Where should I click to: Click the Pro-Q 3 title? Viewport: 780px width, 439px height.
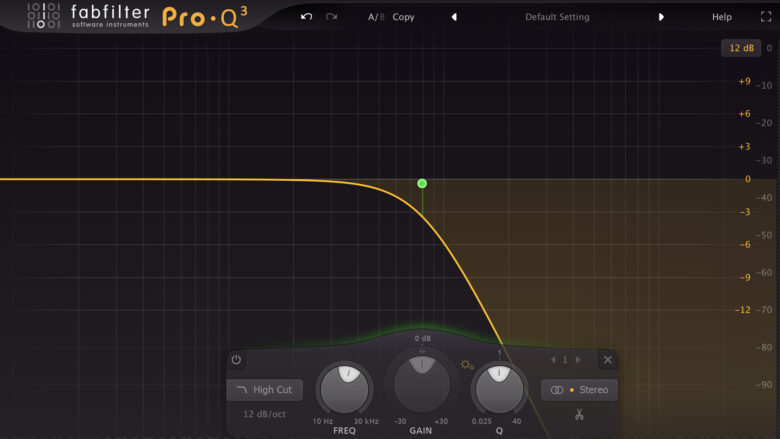click(x=204, y=17)
